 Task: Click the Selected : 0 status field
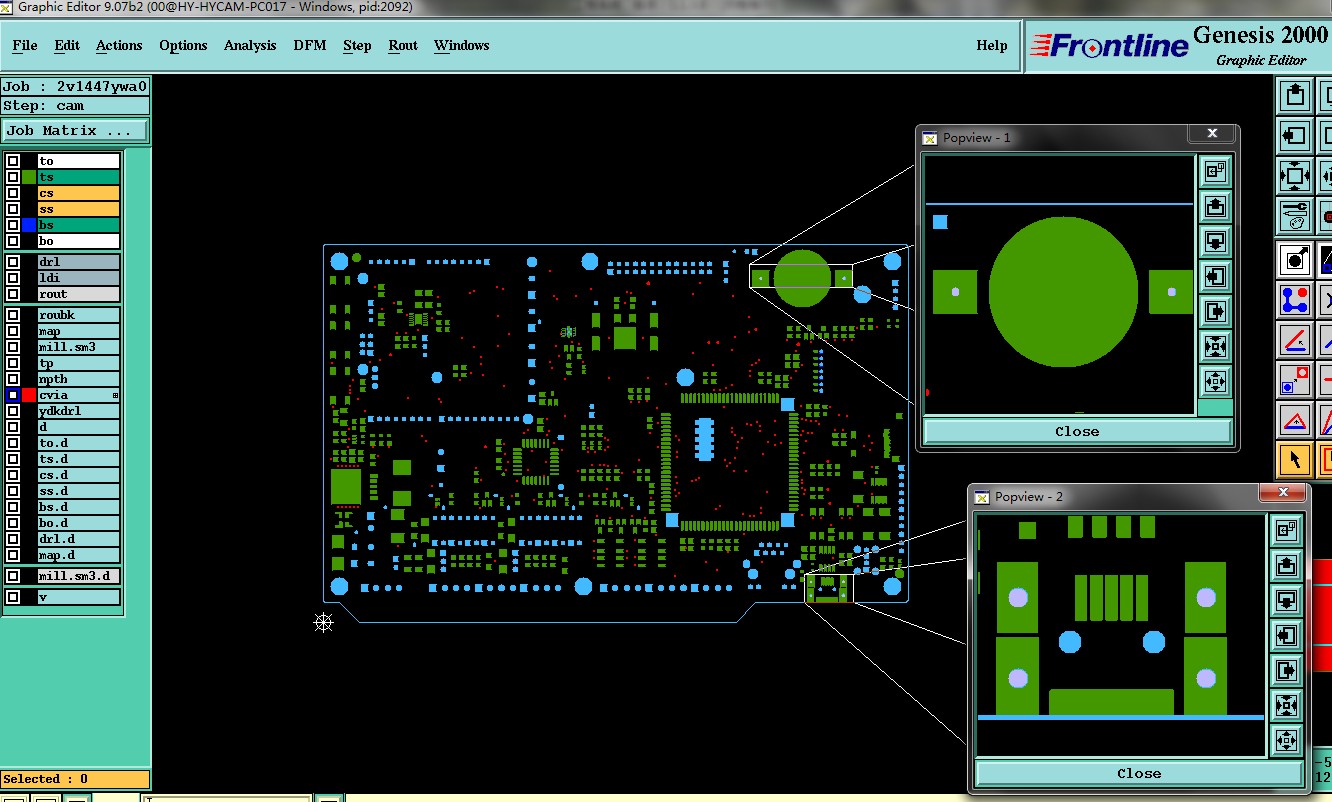(x=75, y=779)
